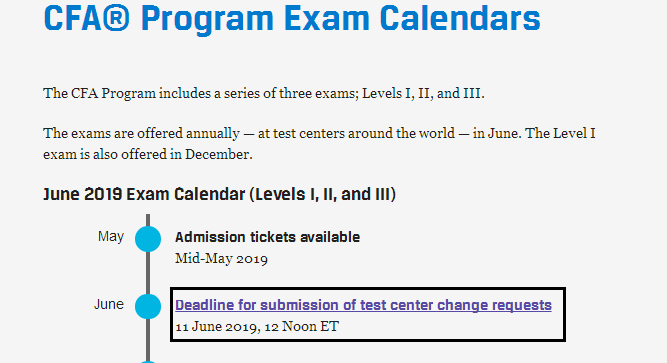Click the sentence about Levels I, II, and III
Viewport: 667px width, 363px height.
click(264, 93)
